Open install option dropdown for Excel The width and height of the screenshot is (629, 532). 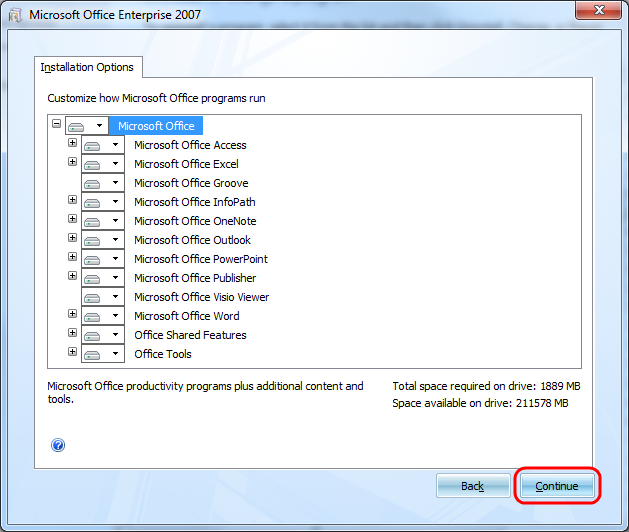103,164
